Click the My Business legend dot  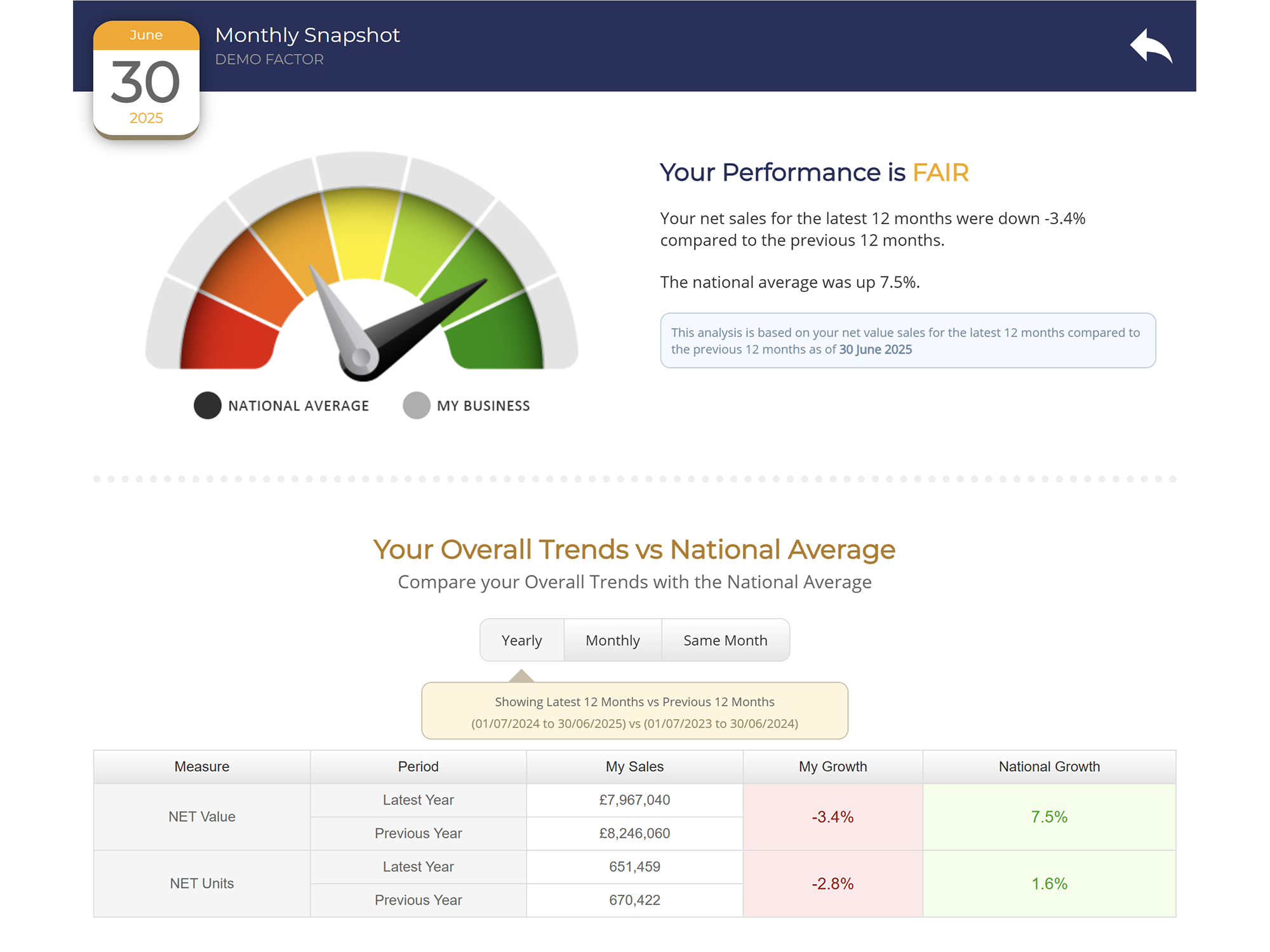pos(417,406)
